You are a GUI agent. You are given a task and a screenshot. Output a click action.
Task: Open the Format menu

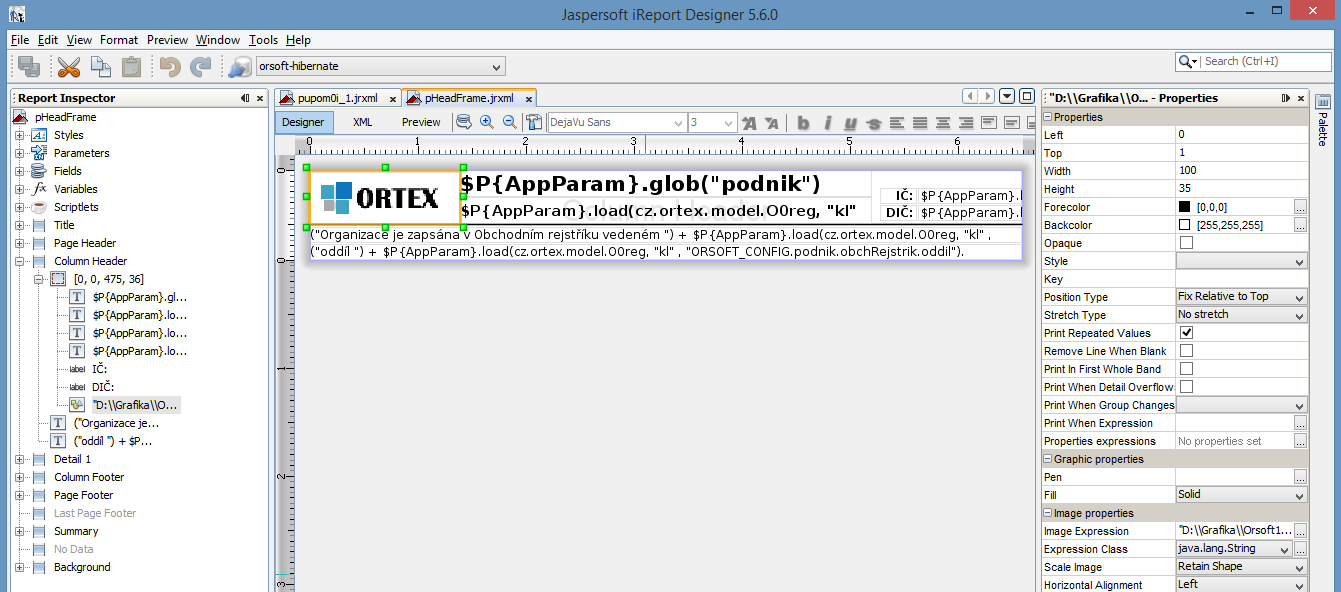tap(119, 40)
